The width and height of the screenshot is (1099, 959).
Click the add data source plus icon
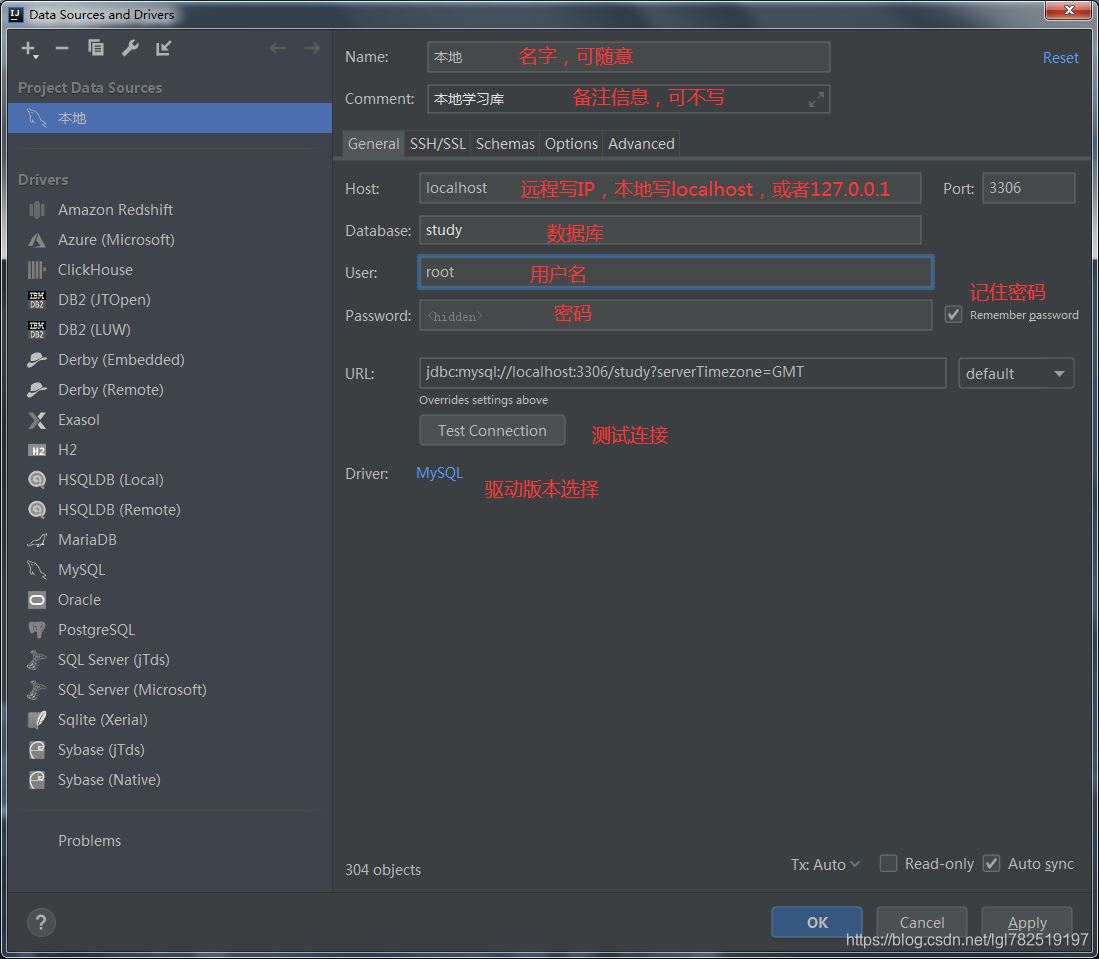tap(28, 48)
